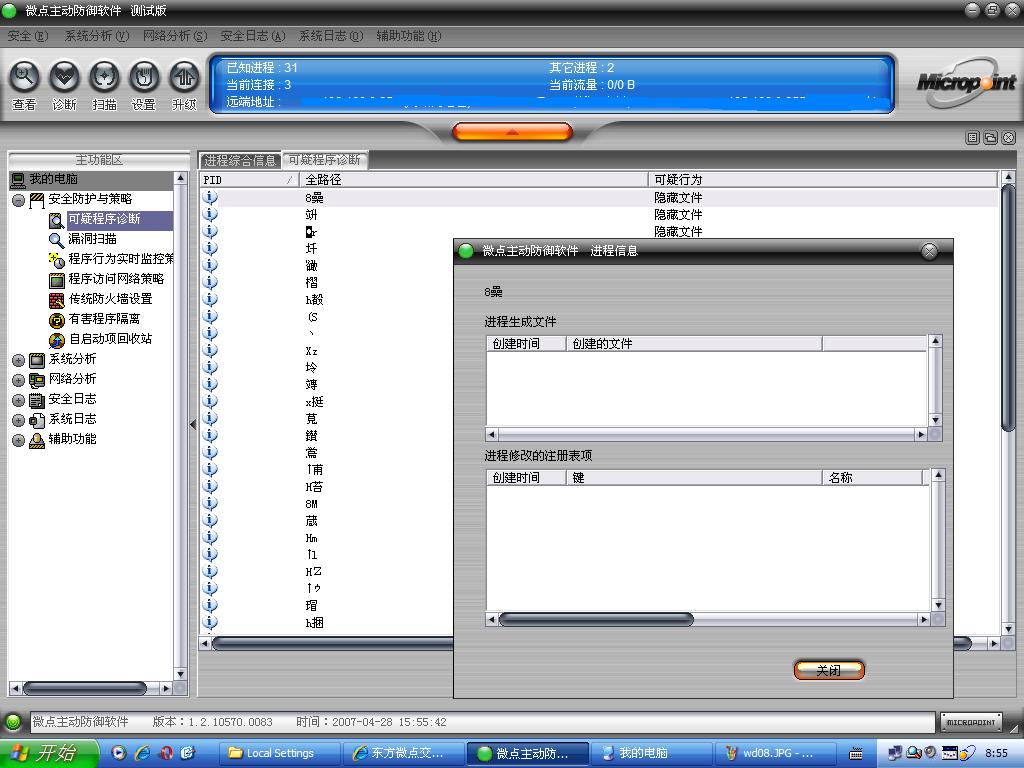Switch to the 可疑程序诊断 tab
The height and width of the screenshot is (768, 1024).
pos(325,159)
